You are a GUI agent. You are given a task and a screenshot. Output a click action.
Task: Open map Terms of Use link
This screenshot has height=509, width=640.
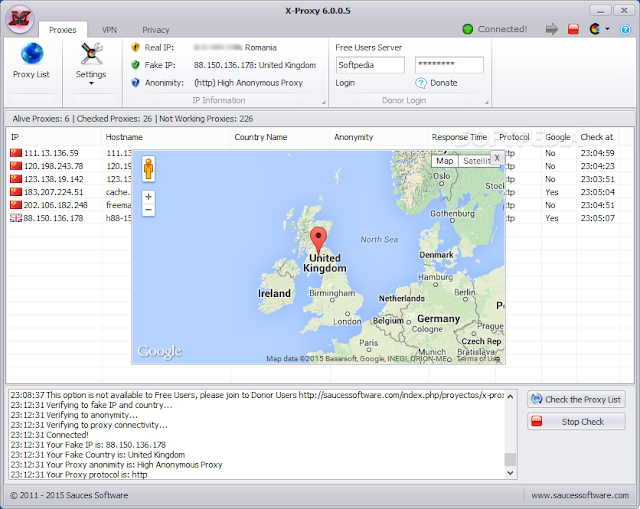pyautogui.click(x=478, y=359)
